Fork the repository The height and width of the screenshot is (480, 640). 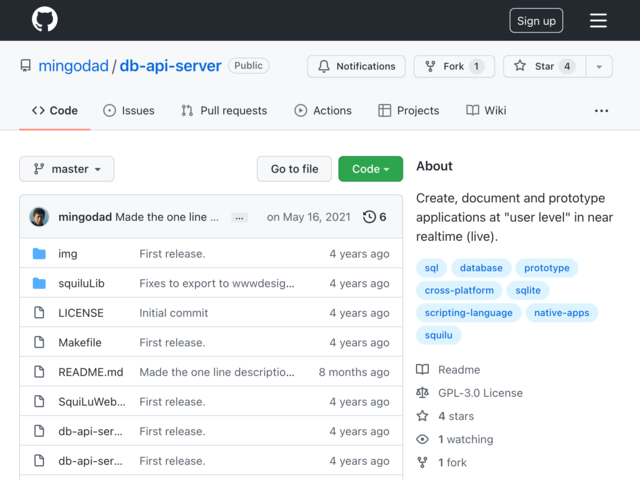tap(454, 66)
